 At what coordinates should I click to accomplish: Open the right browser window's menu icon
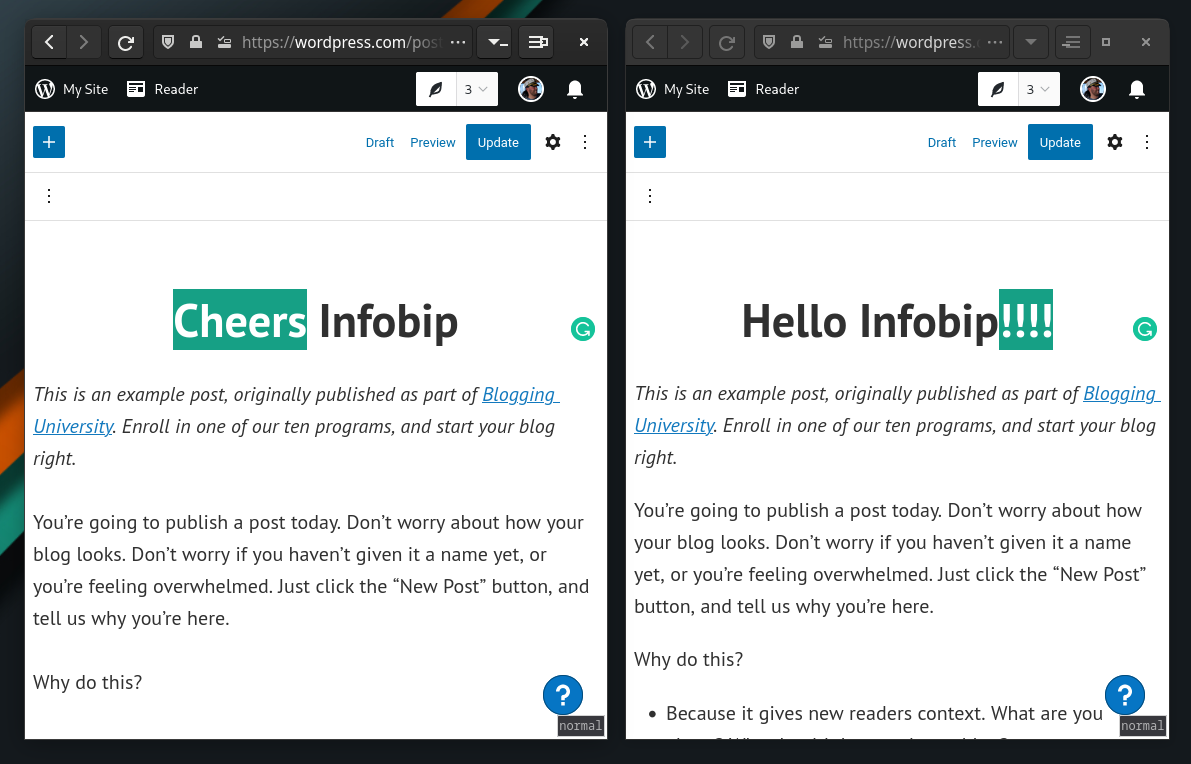coord(1072,43)
